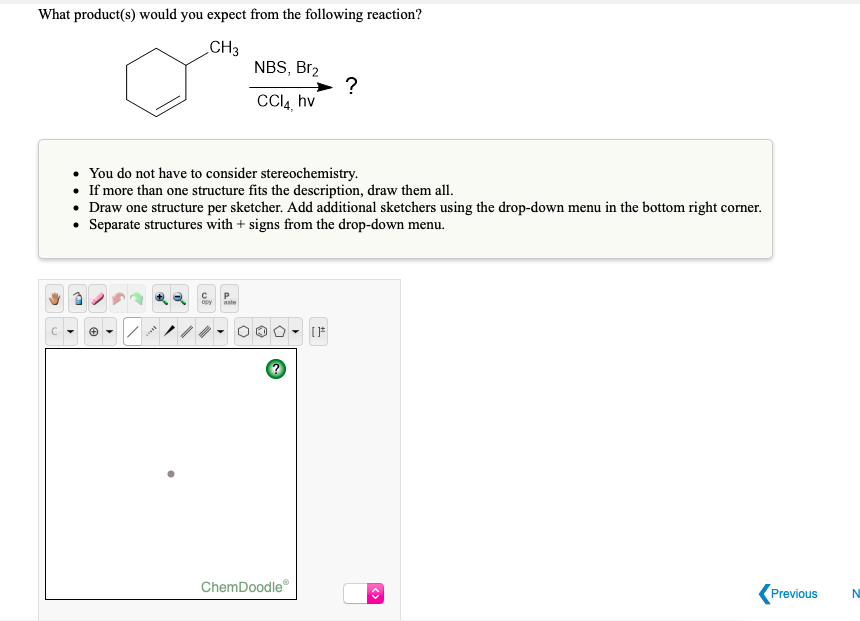Image resolution: width=860 pixels, height=621 pixels.
Task: Select the hand pan tool
Action: click(x=54, y=299)
